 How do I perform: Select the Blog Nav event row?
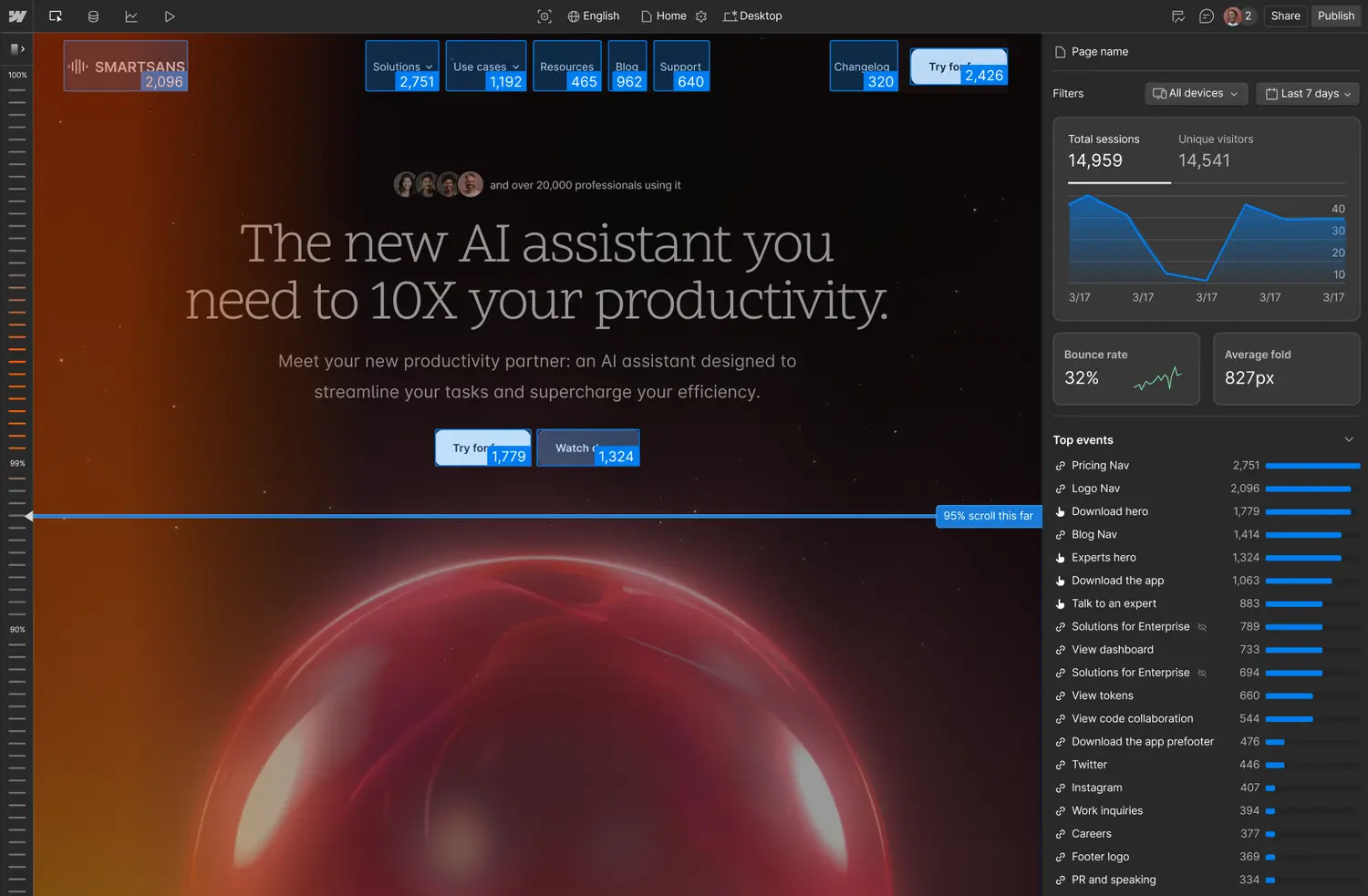[x=1207, y=535]
